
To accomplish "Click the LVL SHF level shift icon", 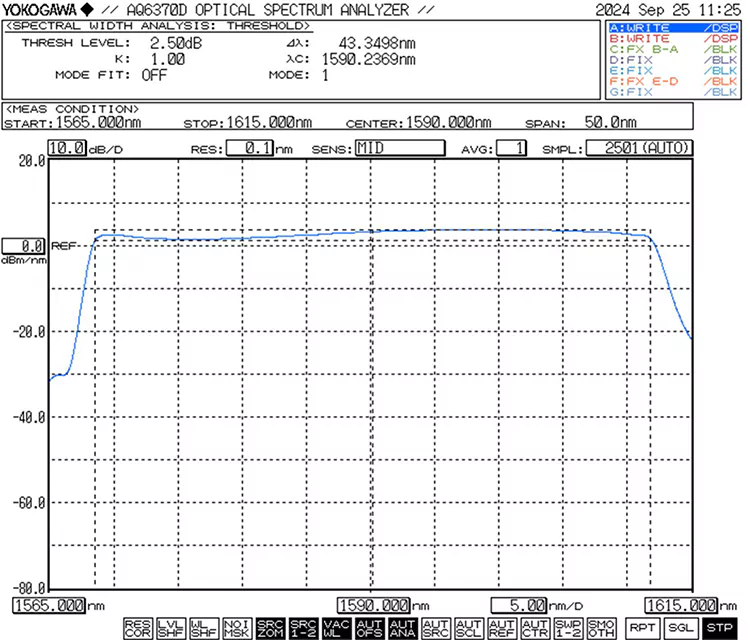I will click(171, 628).
